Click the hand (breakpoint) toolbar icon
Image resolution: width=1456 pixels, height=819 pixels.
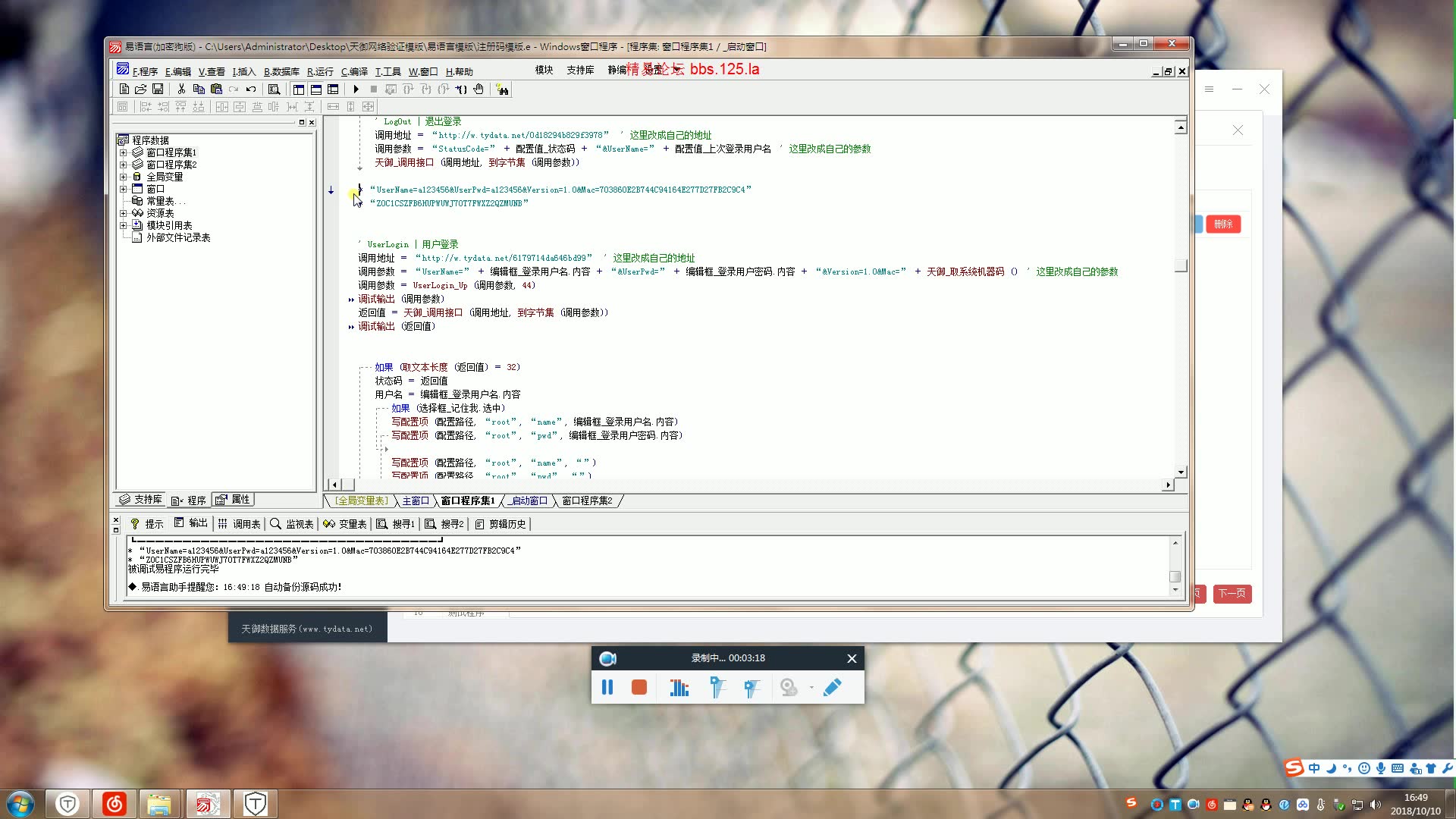[479, 89]
